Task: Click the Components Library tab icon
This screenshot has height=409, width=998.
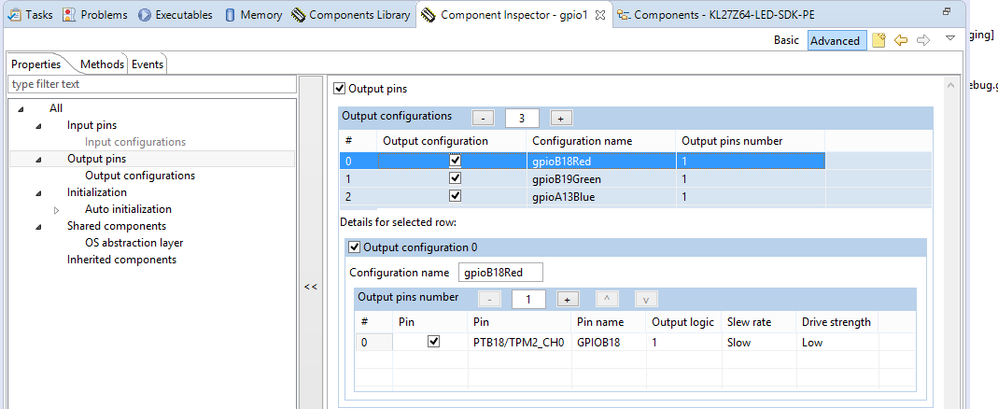Action: (299, 15)
